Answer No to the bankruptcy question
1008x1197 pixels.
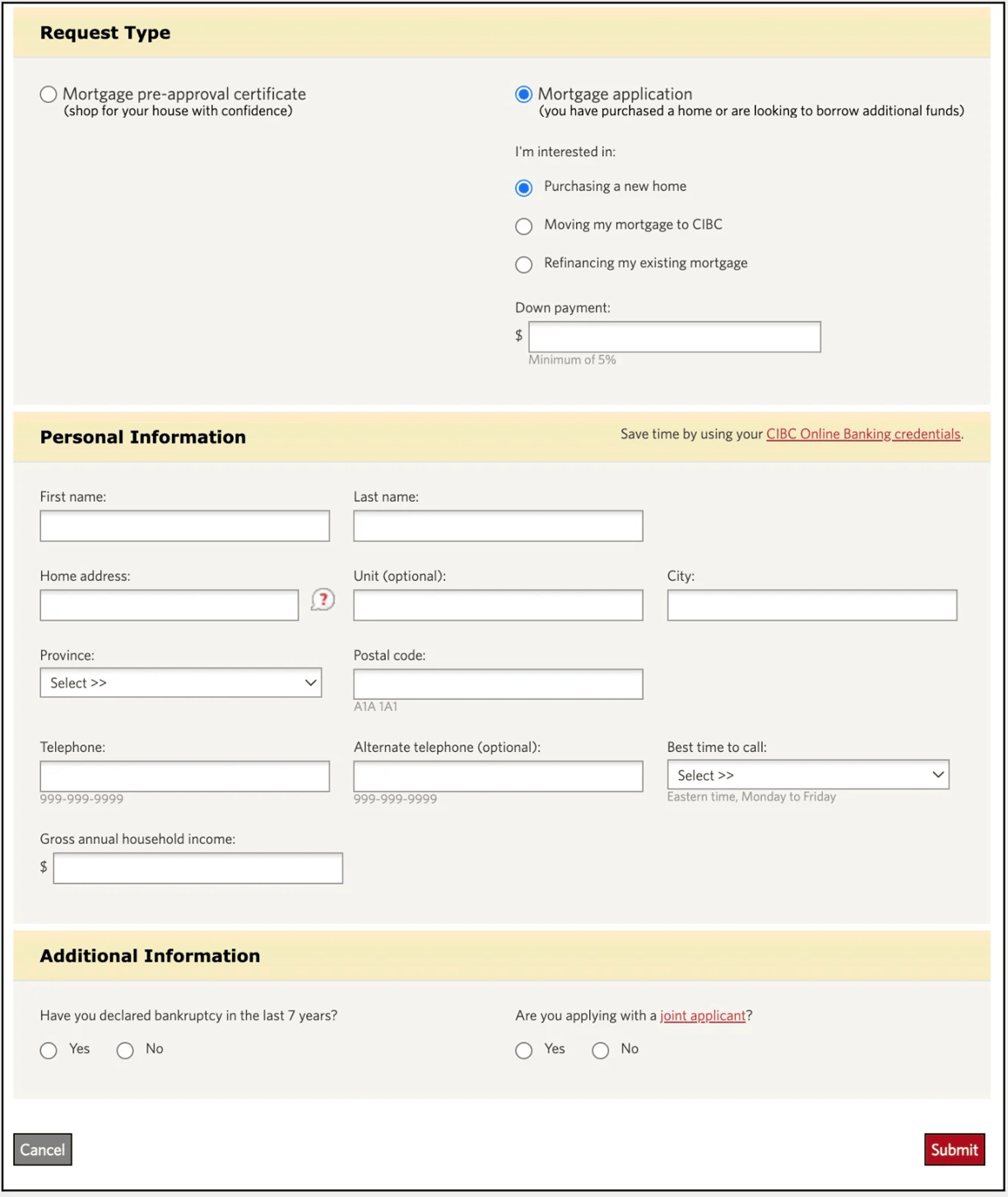click(x=125, y=1050)
